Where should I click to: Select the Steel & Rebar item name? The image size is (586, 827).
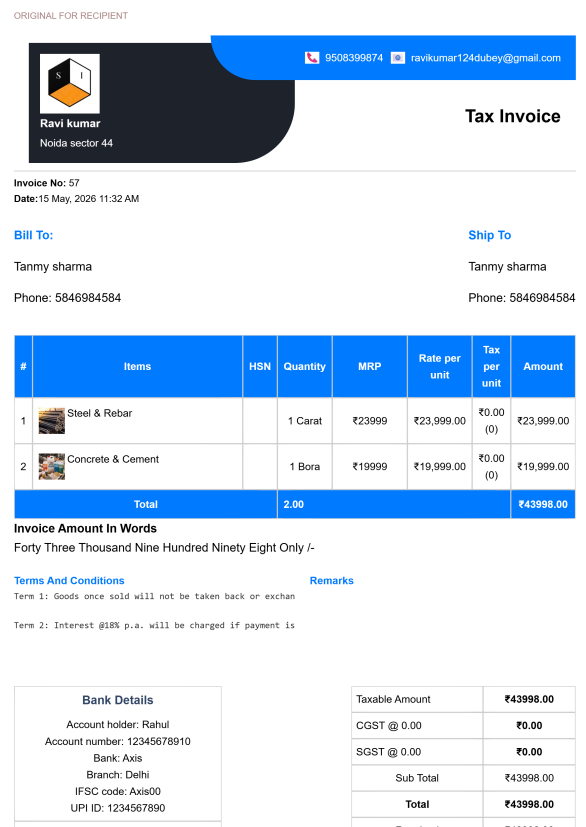[x=100, y=414]
